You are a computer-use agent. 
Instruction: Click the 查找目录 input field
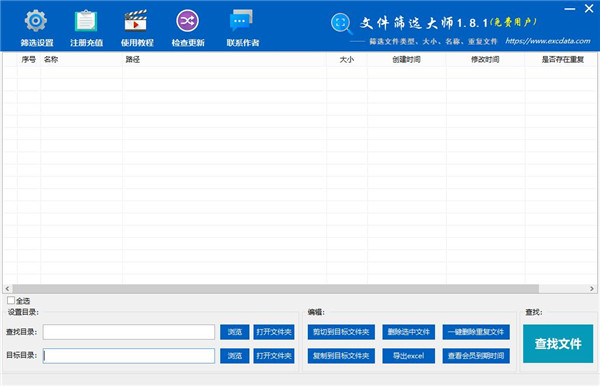coord(129,332)
